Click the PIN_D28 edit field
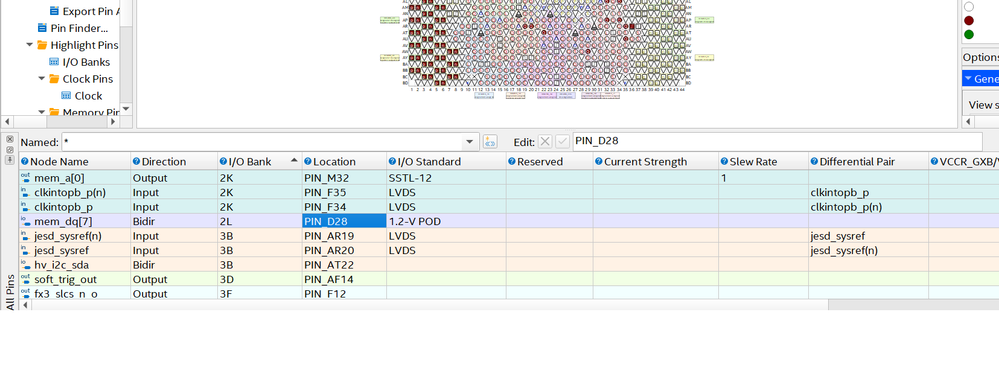 [x=777, y=141]
